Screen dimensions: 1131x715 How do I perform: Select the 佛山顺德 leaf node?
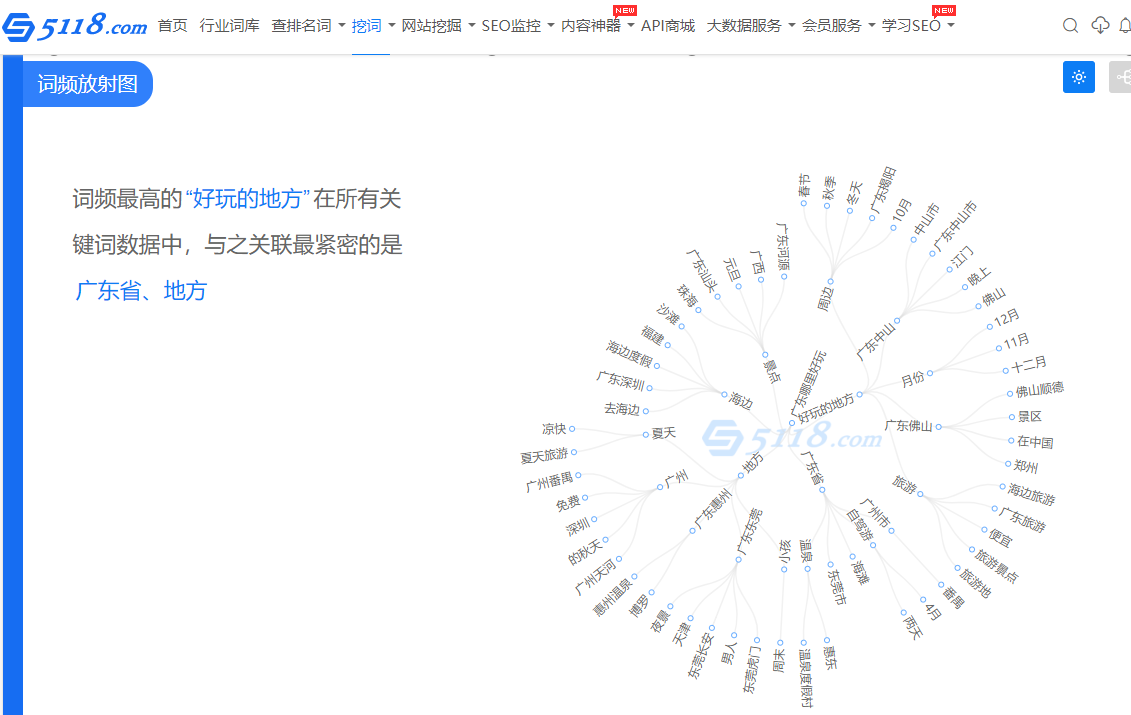click(1039, 390)
